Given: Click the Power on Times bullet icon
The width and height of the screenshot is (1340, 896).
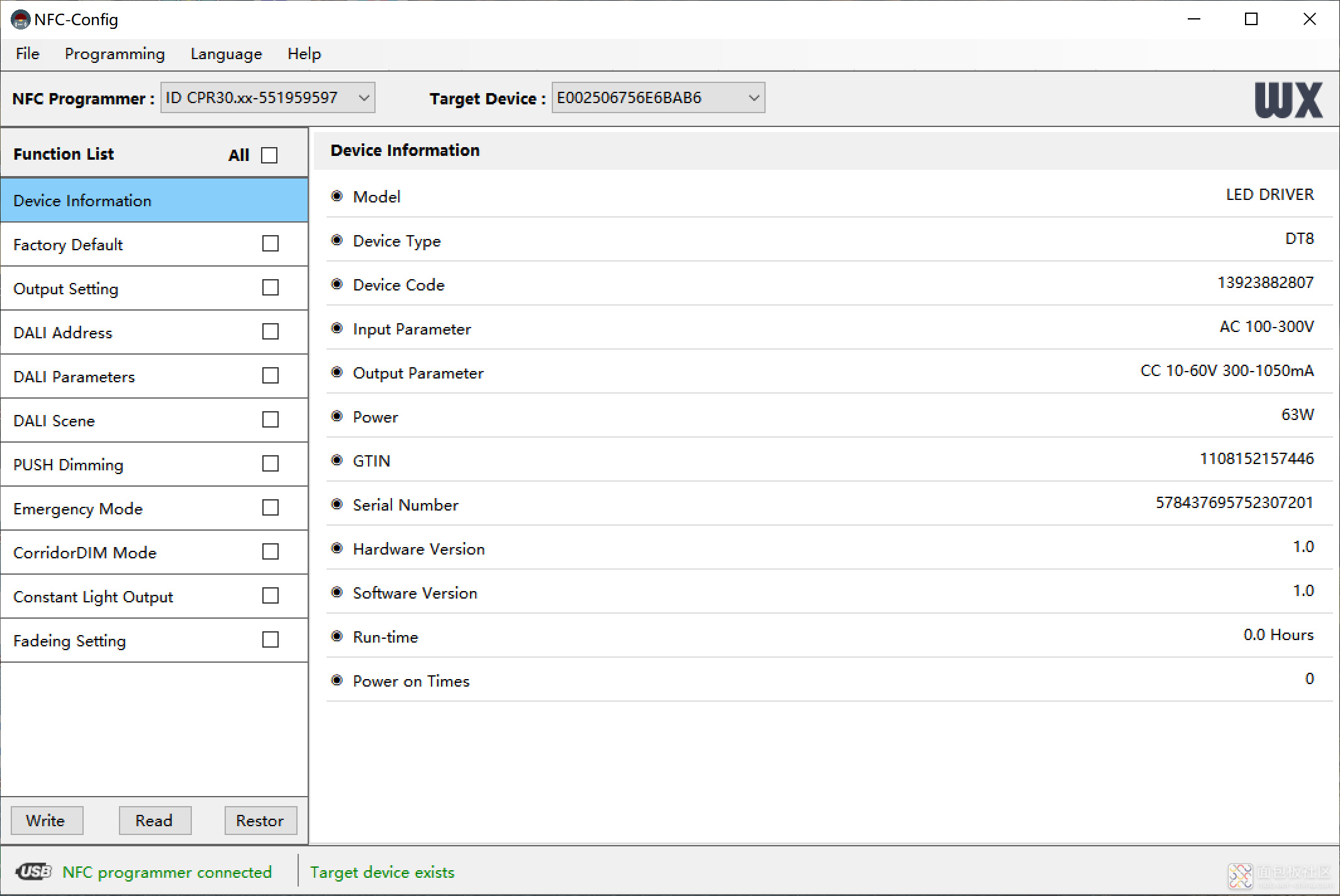Looking at the screenshot, I should [x=337, y=680].
